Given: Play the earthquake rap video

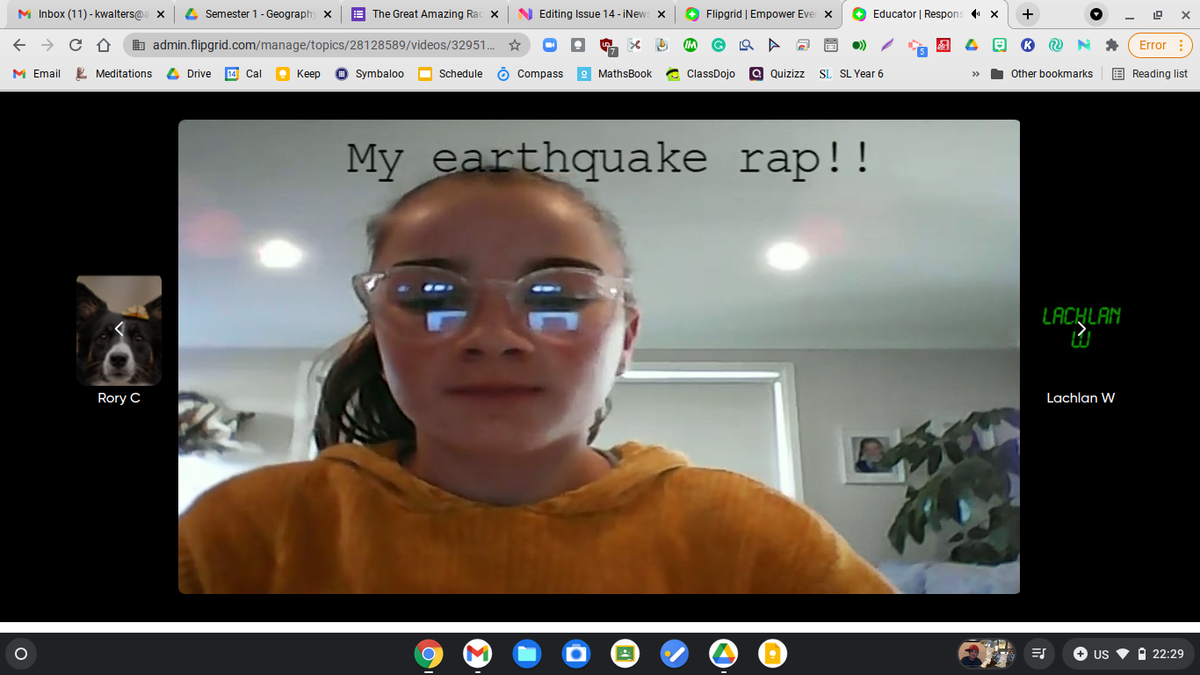Looking at the screenshot, I should 598,356.
